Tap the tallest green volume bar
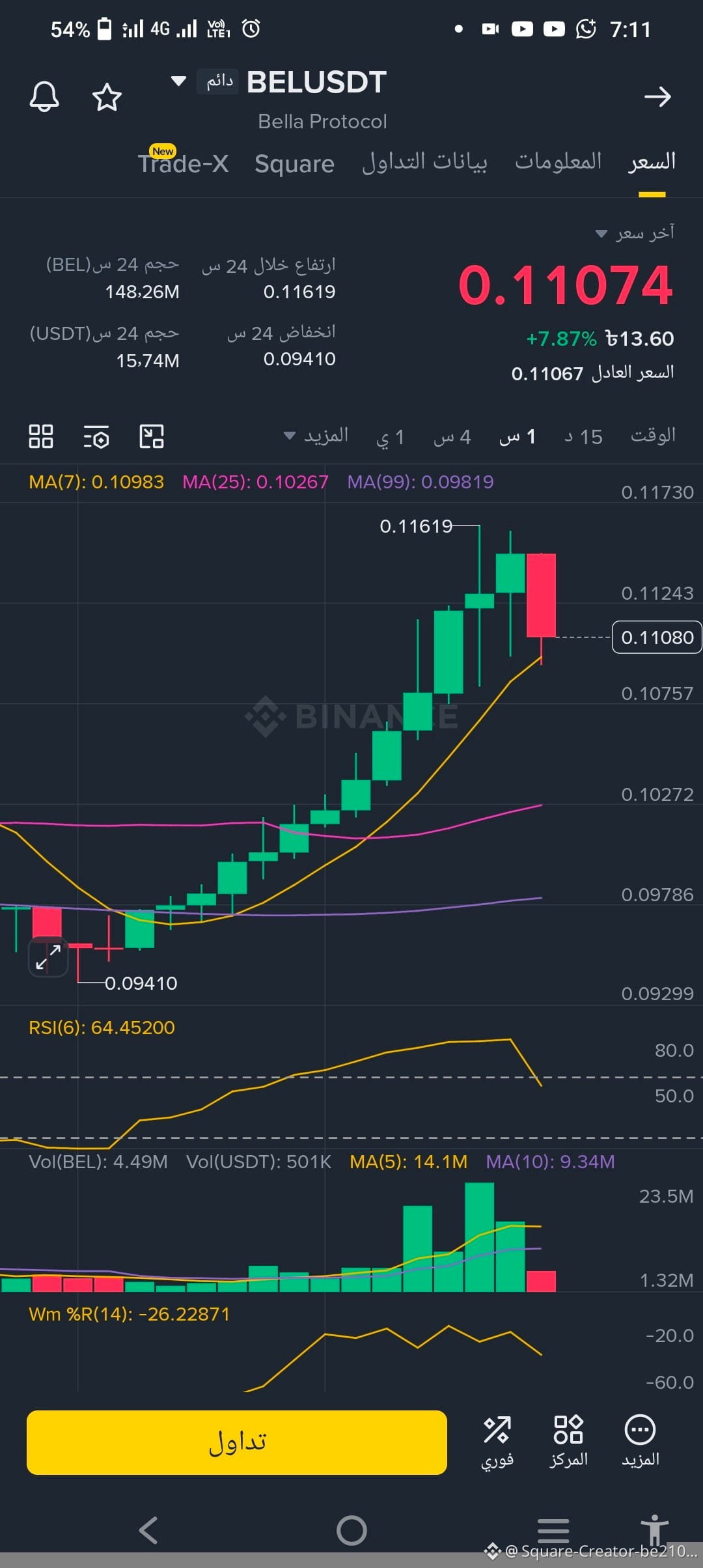The image size is (703, 1568). [479, 1237]
